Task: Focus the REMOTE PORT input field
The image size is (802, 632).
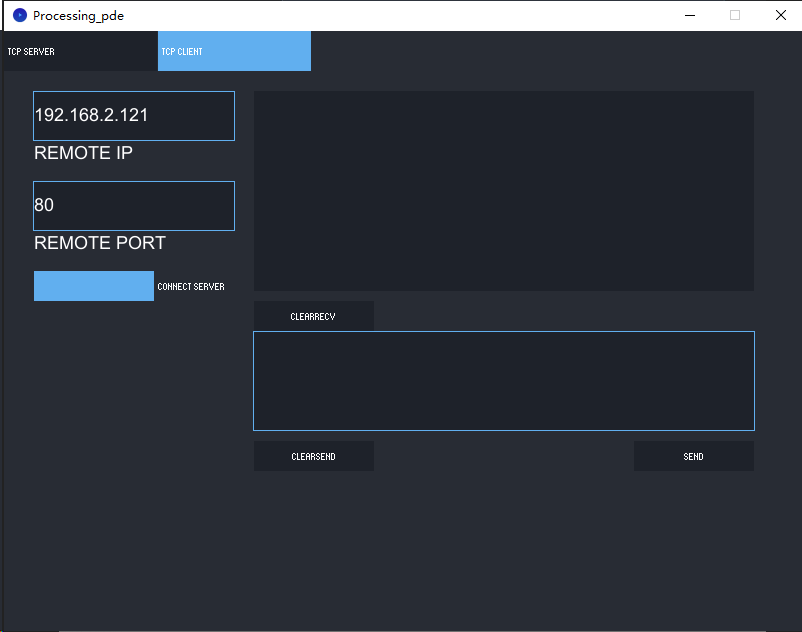Action: coord(134,206)
